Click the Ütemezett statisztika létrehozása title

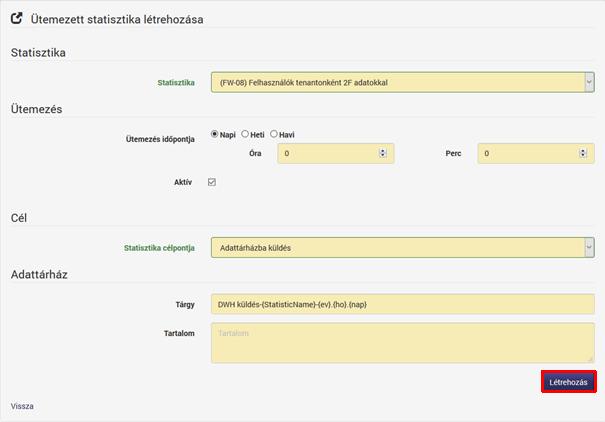pos(117,19)
